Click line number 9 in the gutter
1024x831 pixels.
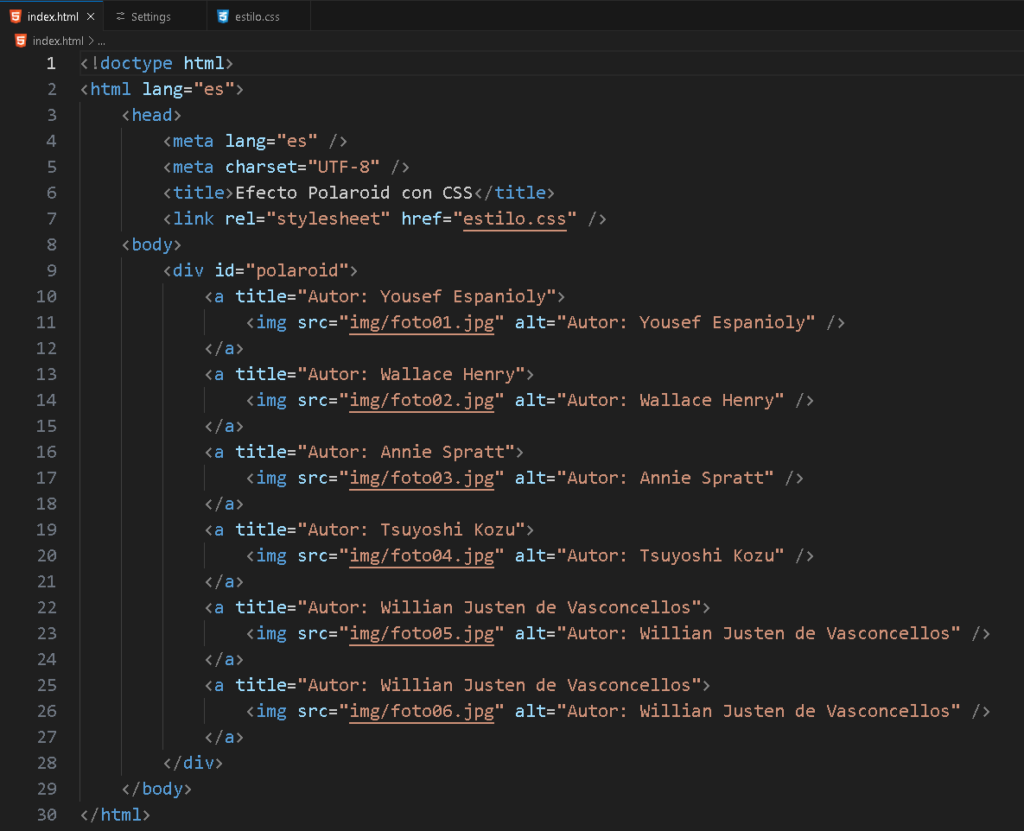52,270
